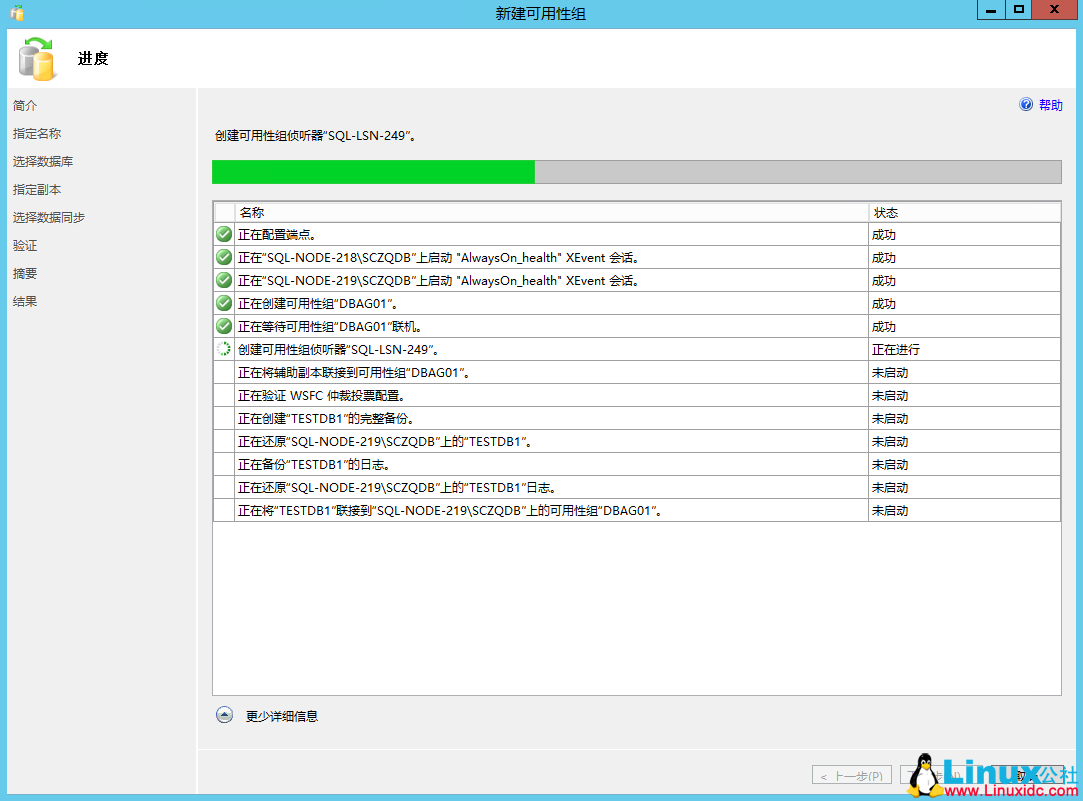Click the green progress bar
Image resolution: width=1083 pixels, height=801 pixels.
click(x=373, y=171)
